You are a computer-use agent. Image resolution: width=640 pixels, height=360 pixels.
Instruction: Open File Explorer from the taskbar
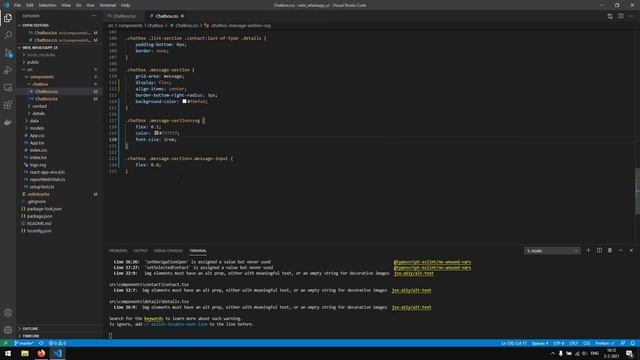coord(25,353)
